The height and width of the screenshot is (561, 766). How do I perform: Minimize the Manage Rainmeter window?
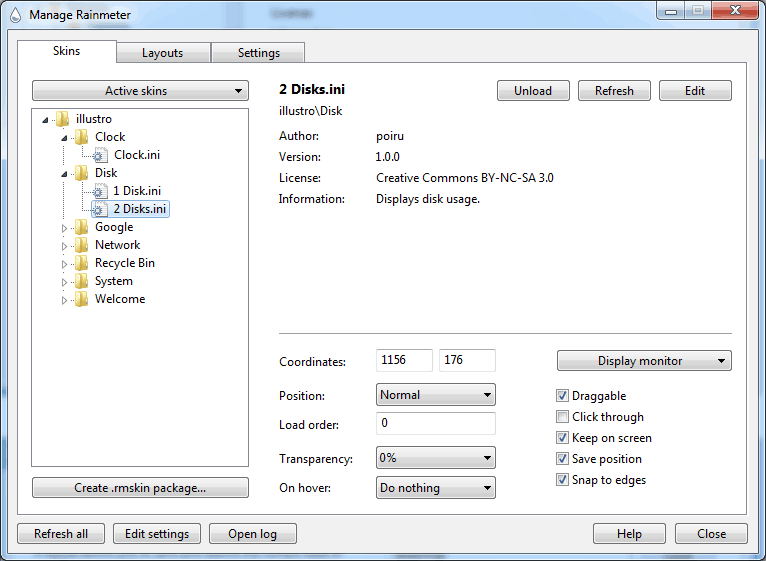pos(671,11)
